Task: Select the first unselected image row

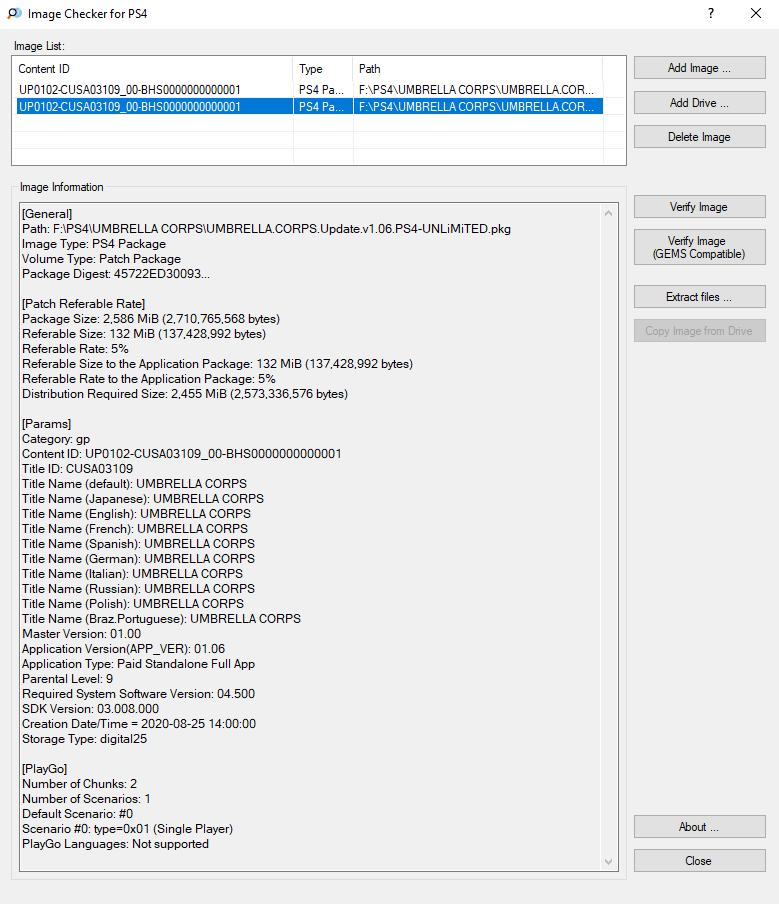Action: pyautogui.click(x=310, y=90)
